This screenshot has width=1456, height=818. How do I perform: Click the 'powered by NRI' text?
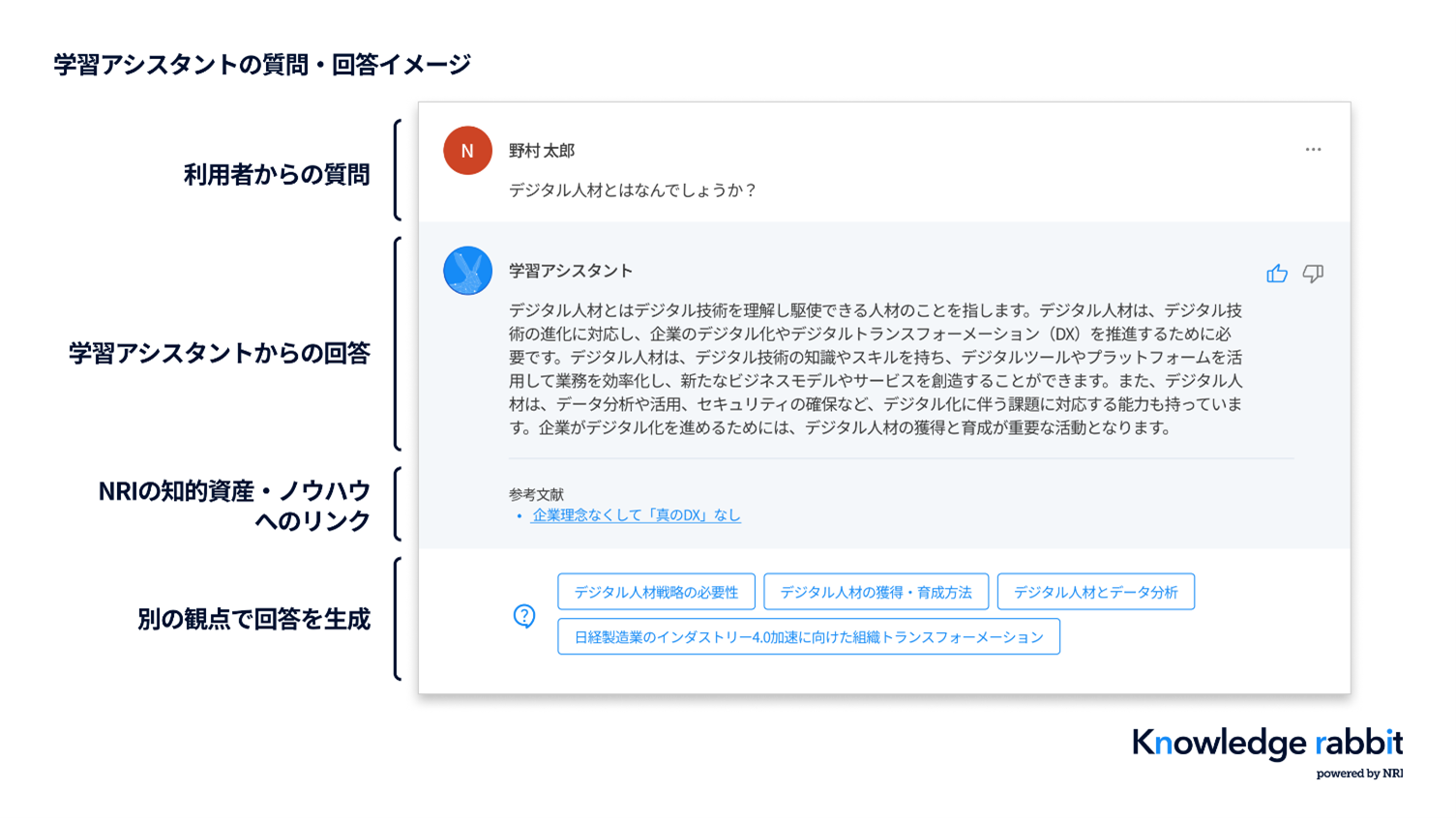1358,774
